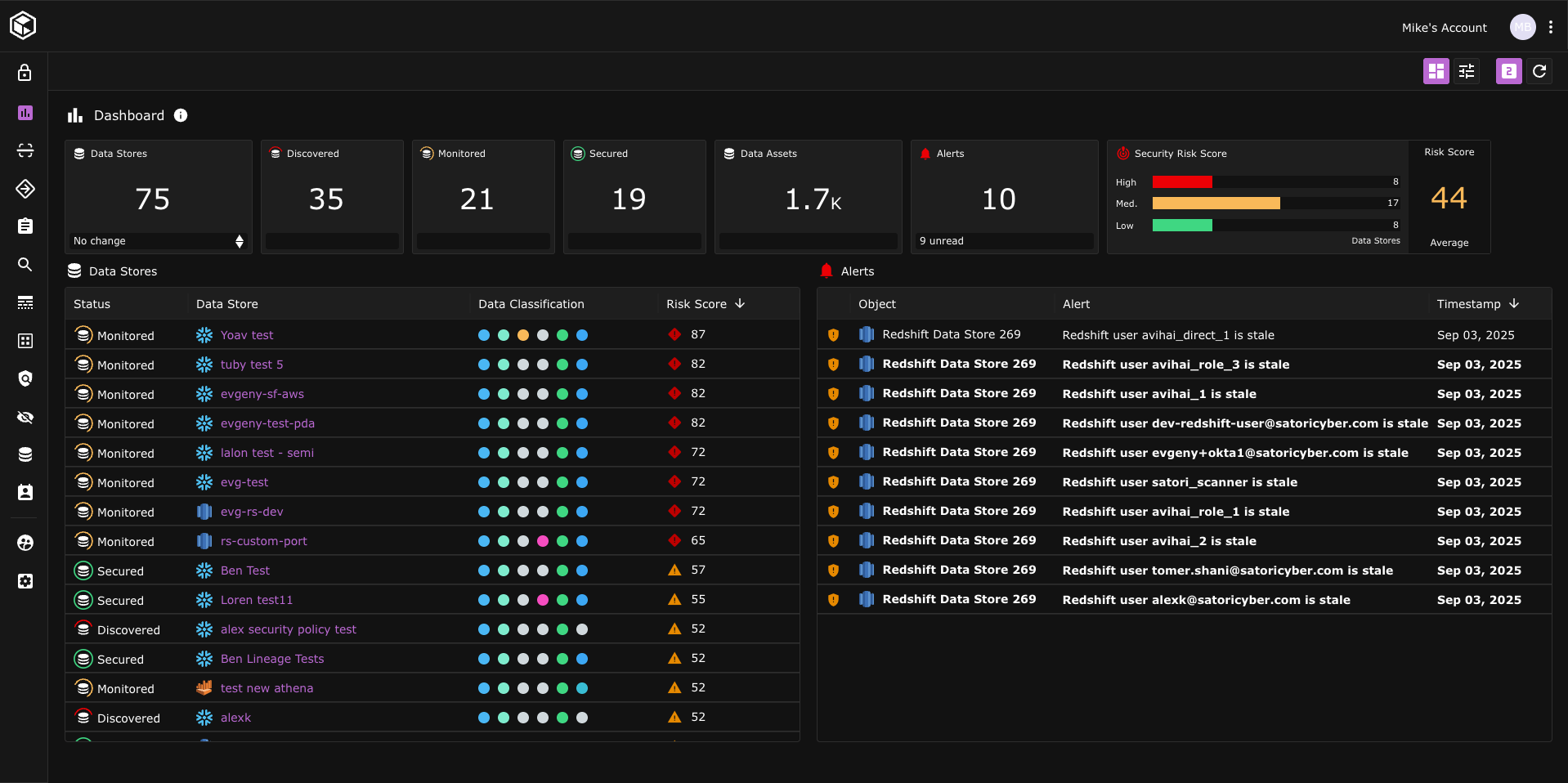1568x783 pixels.
Task: Open the Yoav test data store link
Action: 247,335
